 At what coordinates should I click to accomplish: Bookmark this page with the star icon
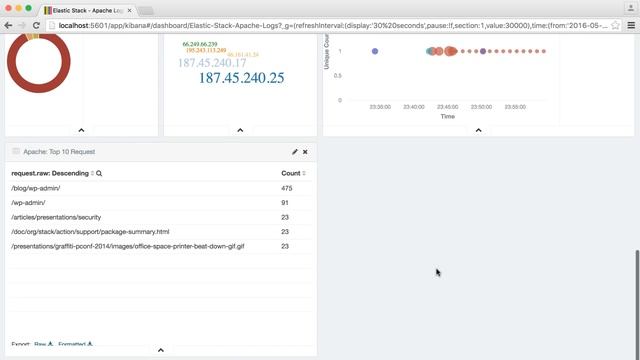615,25
